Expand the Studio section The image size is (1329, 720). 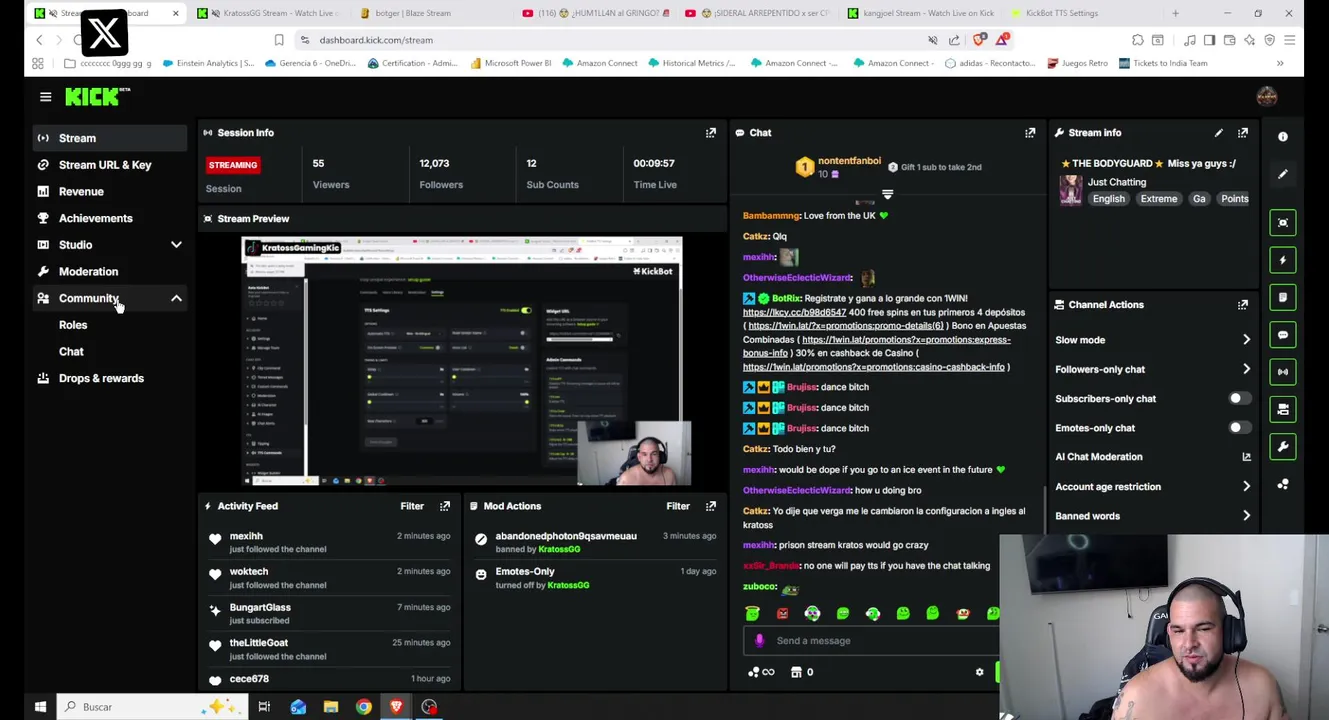click(x=176, y=245)
